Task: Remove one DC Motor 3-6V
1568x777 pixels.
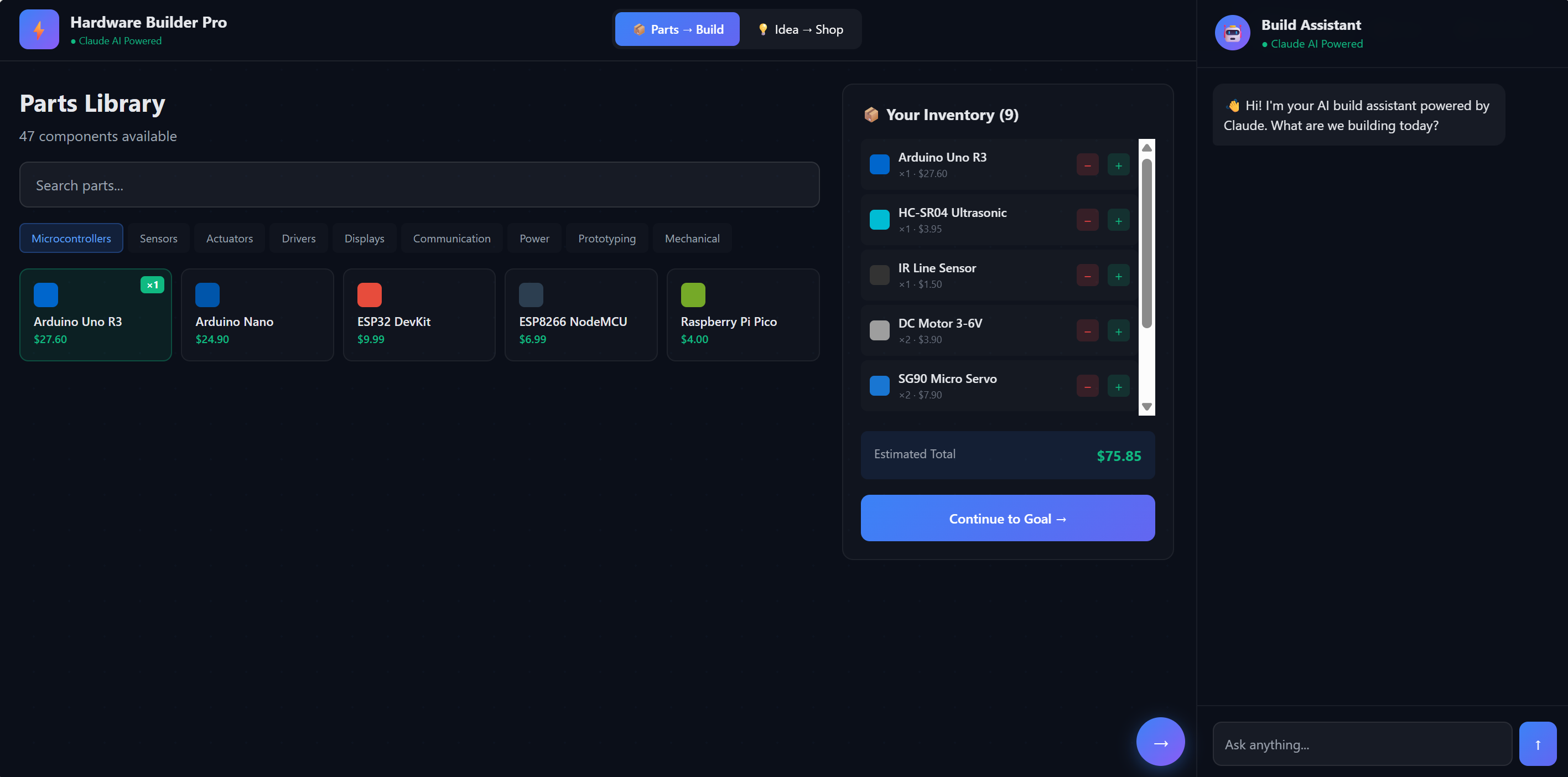Action: [x=1087, y=331]
